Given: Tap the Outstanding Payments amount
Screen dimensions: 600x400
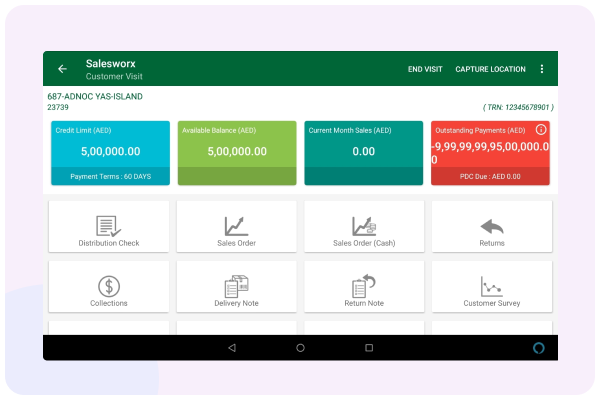Looking at the screenshot, I should (491, 152).
